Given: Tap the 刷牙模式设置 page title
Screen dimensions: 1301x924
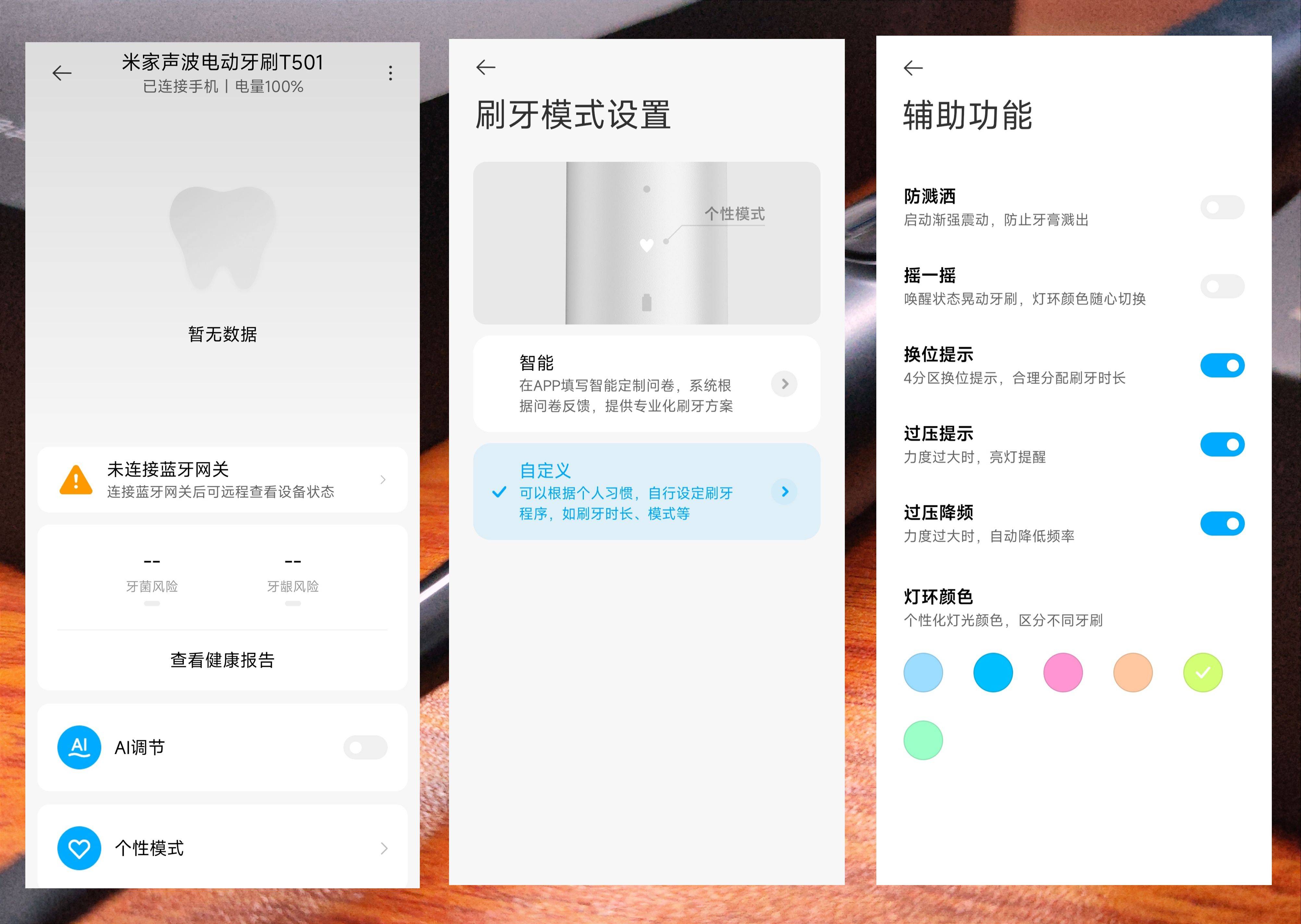Looking at the screenshot, I should click(x=573, y=114).
